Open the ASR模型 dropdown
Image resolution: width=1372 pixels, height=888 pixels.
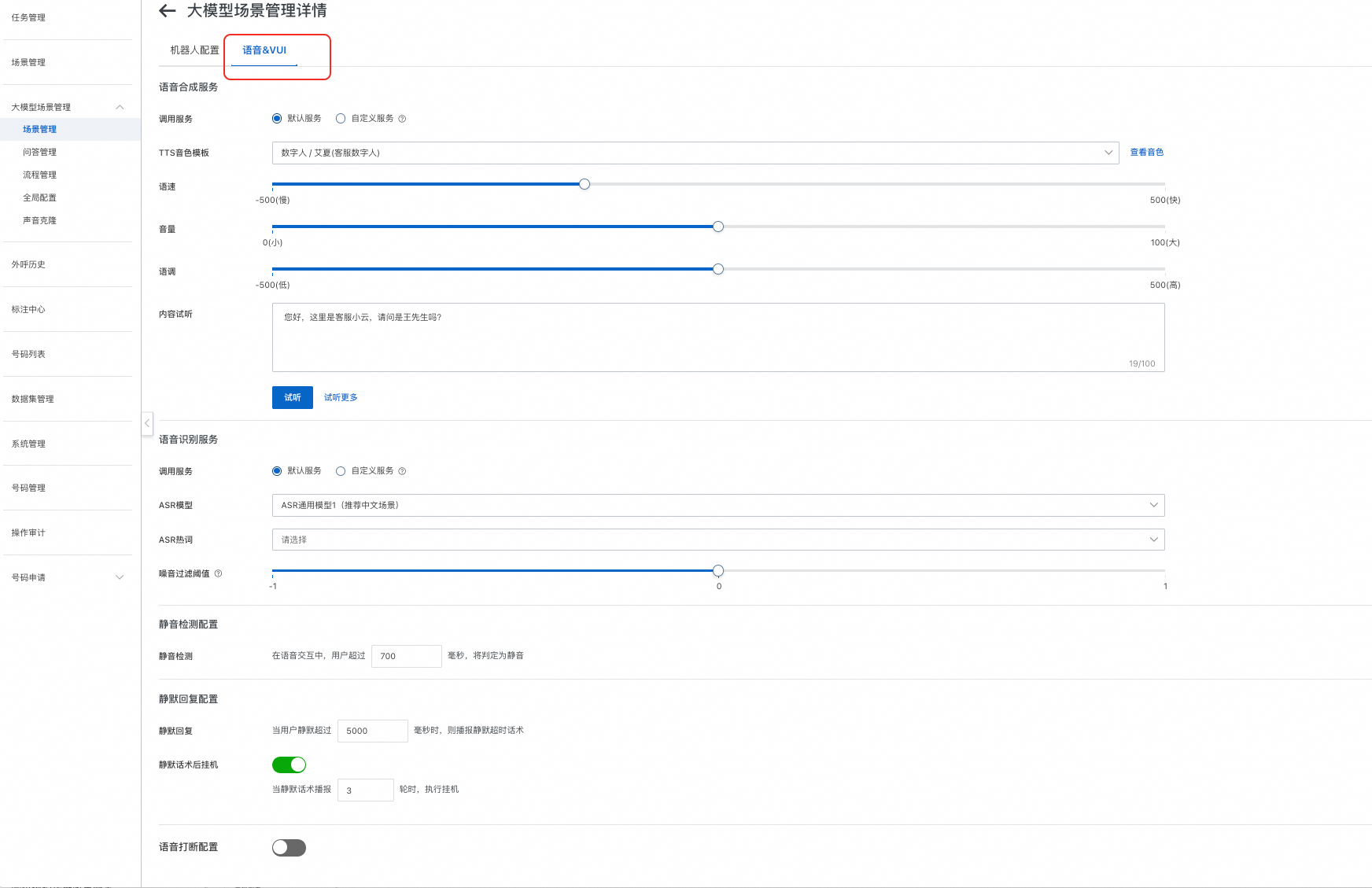[717, 505]
